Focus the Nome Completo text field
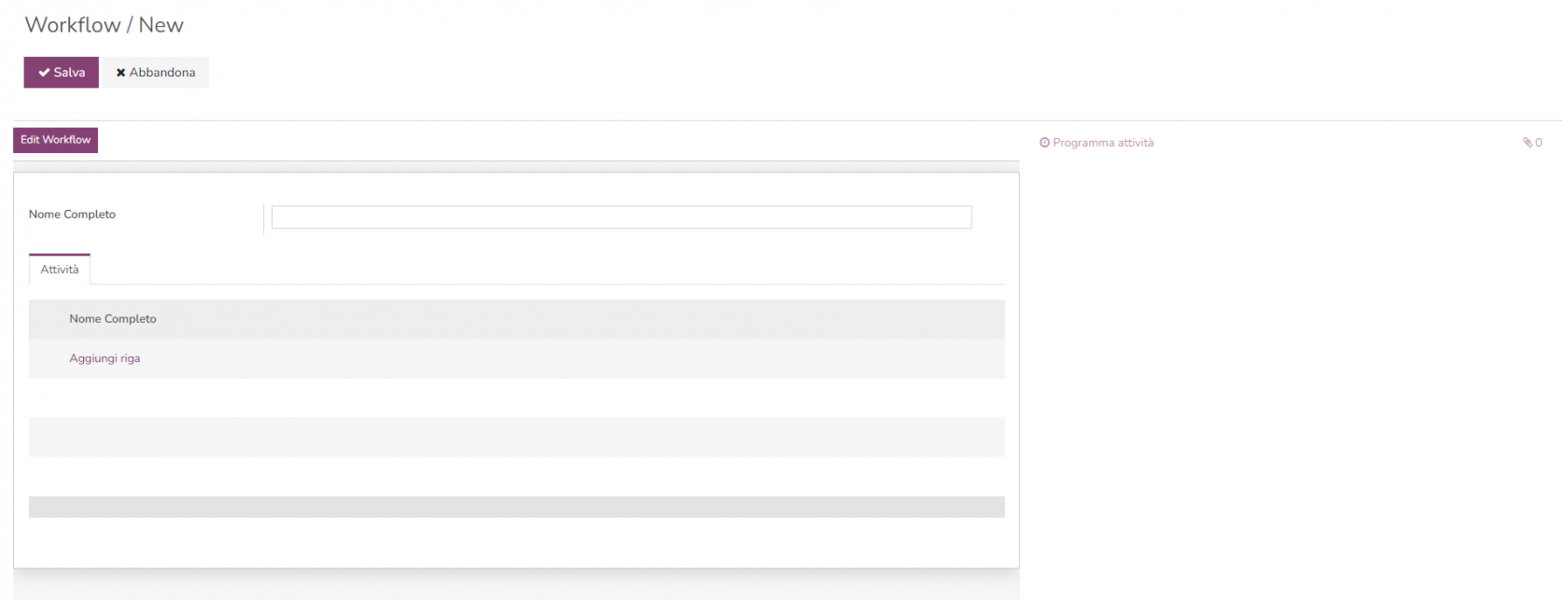This screenshot has width=1568, height=600. [x=621, y=217]
